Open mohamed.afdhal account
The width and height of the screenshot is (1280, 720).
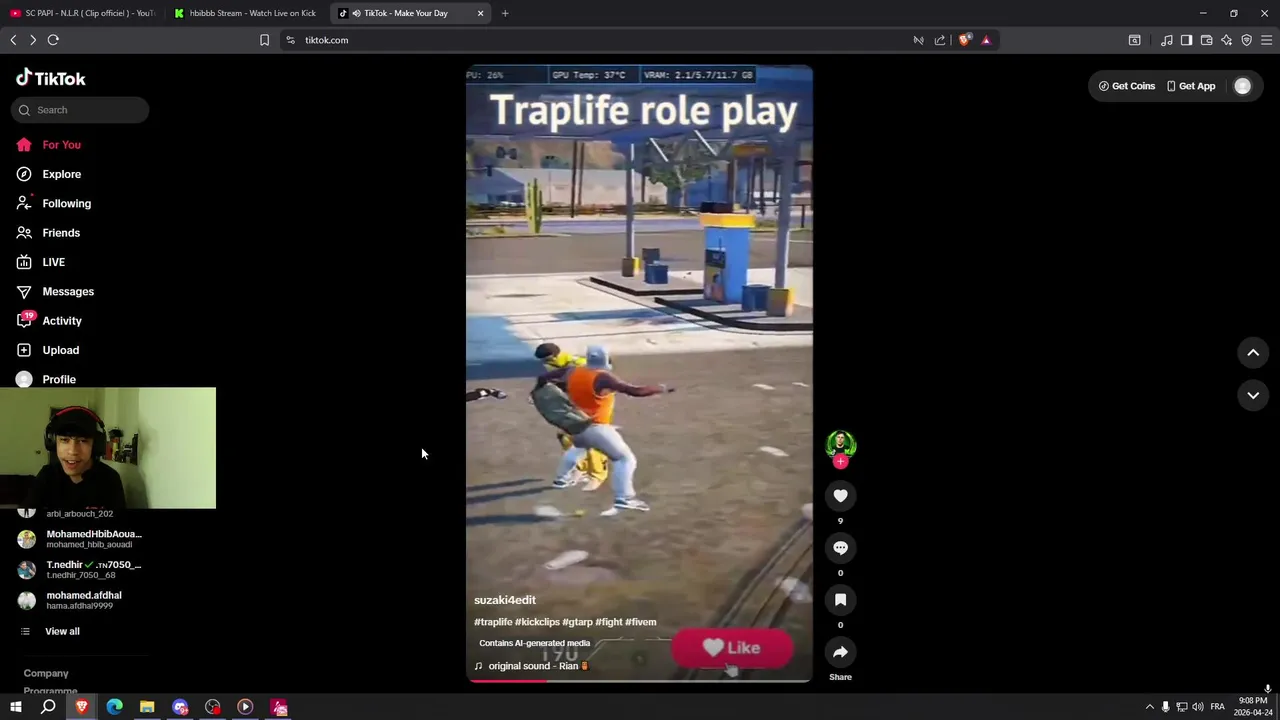point(70,600)
